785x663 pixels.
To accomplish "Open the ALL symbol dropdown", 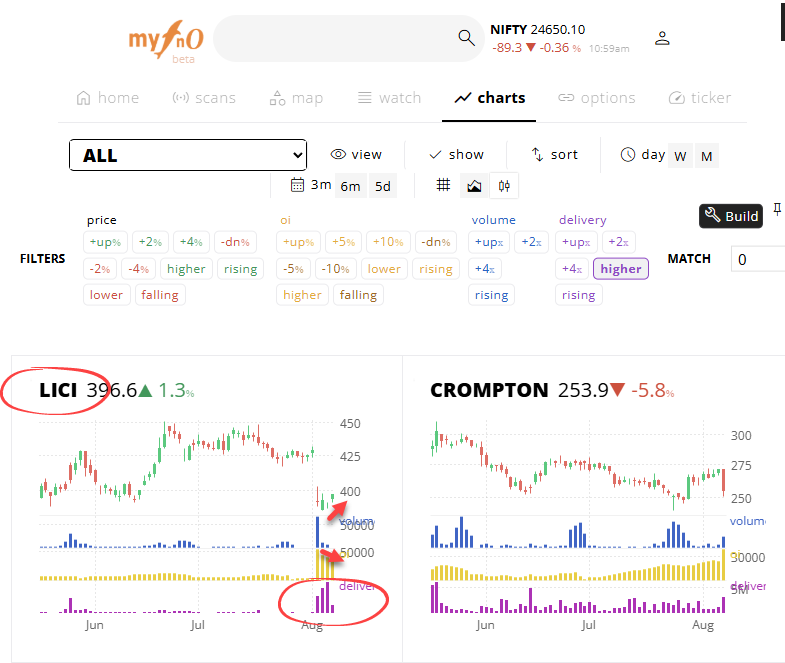I will point(188,155).
